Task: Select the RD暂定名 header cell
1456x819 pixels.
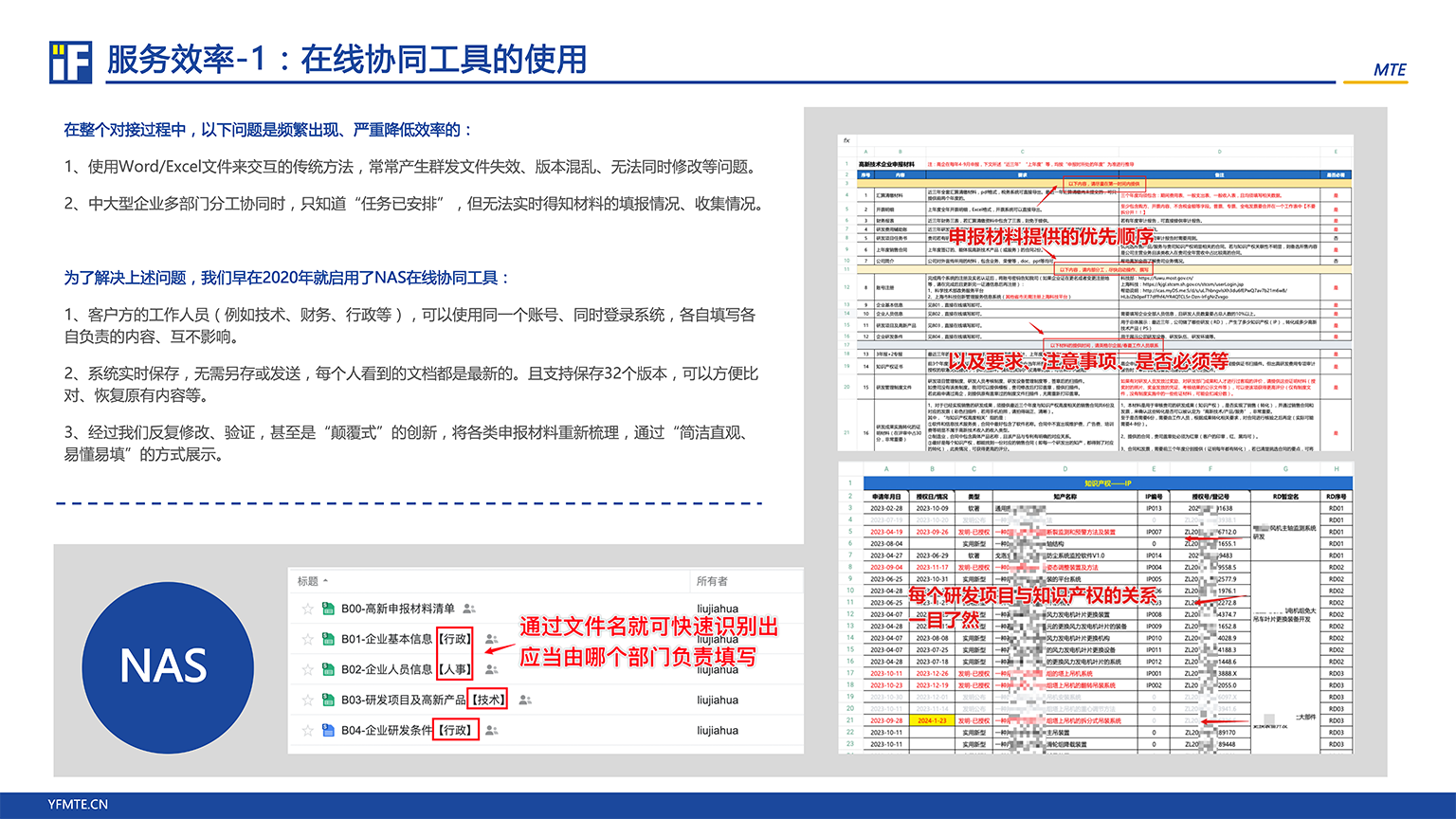Action: pyautogui.click(x=1285, y=496)
